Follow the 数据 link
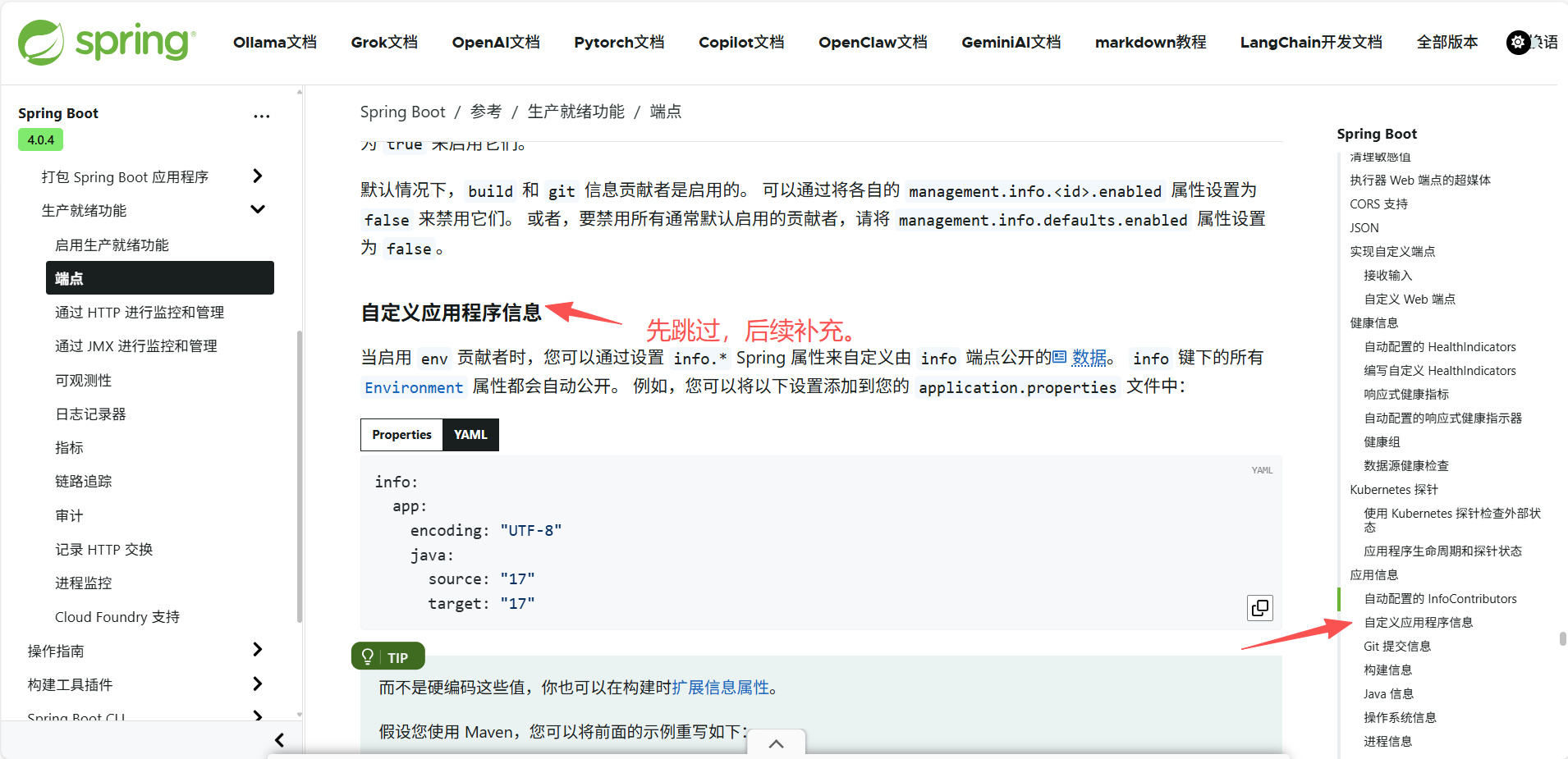This screenshot has height=759, width=1568. (1089, 358)
